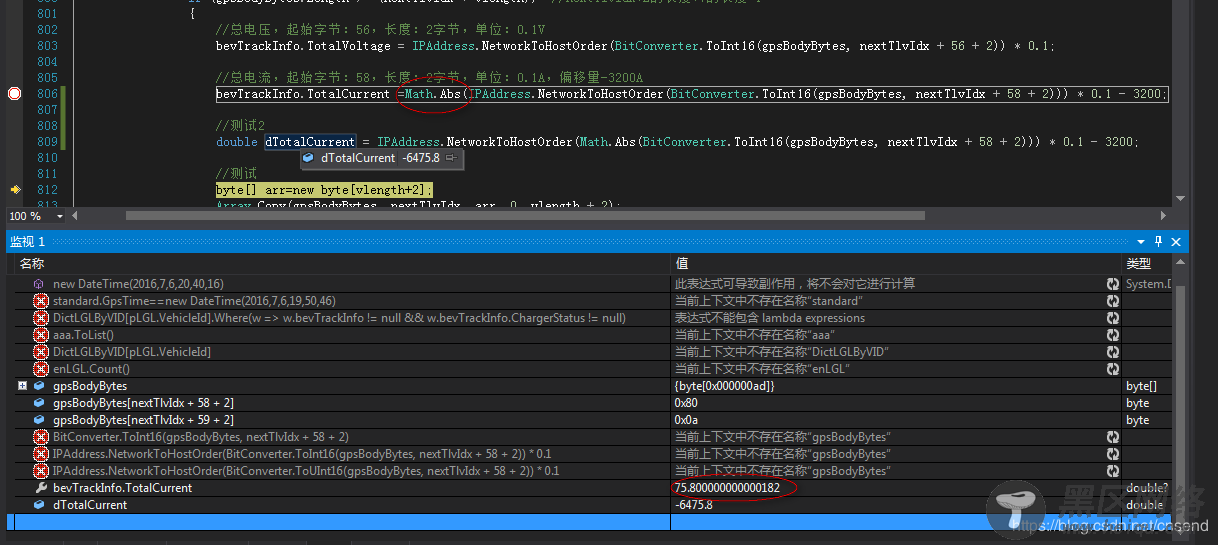The height and width of the screenshot is (545, 1218).
Task: Select the “表达式不能包含 lambda expressions” value
Action: (x=769, y=318)
